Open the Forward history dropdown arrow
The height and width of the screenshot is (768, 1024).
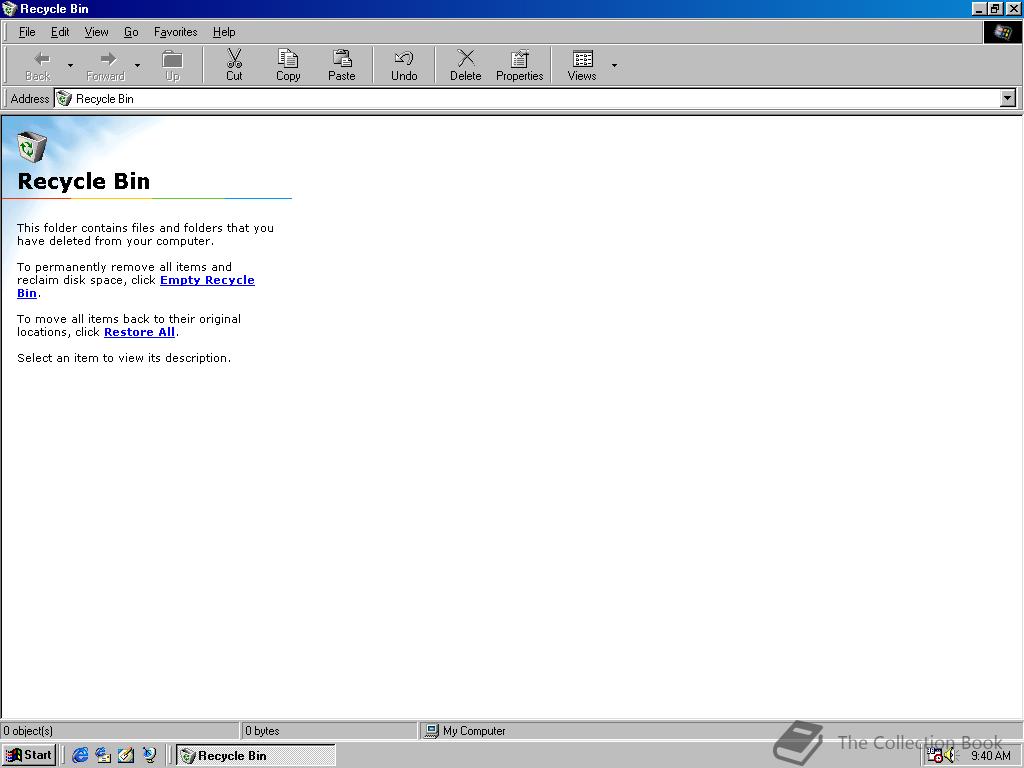(137, 65)
